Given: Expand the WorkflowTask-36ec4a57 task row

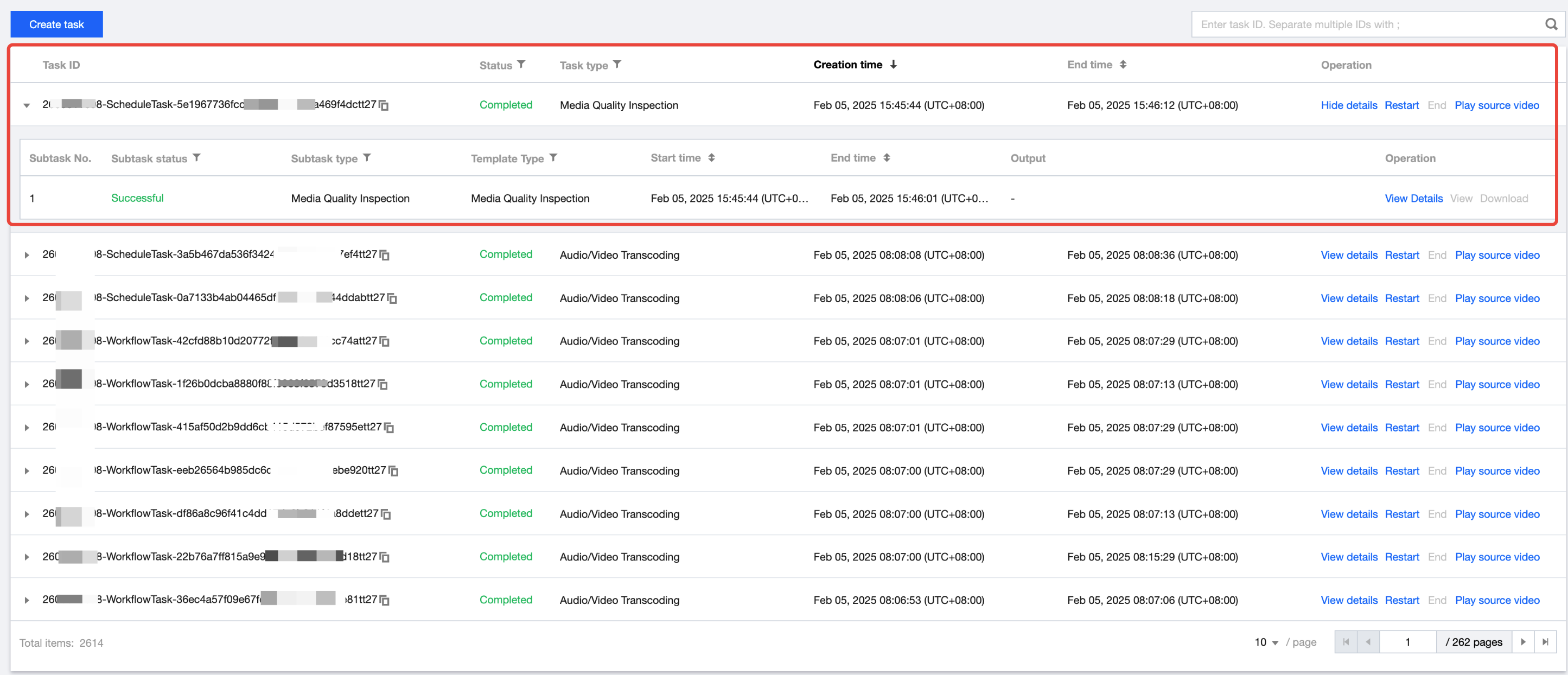Looking at the screenshot, I should point(27,600).
